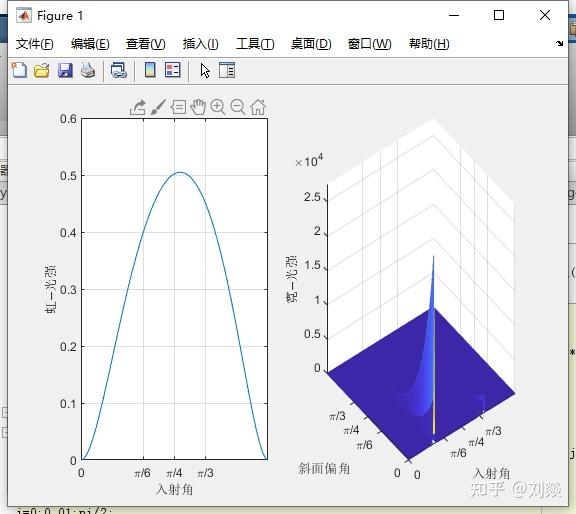This screenshot has width=576, height=514.
Task: Create a new figure with the New icon
Action: pyautogui.click(x=19, y=70)
